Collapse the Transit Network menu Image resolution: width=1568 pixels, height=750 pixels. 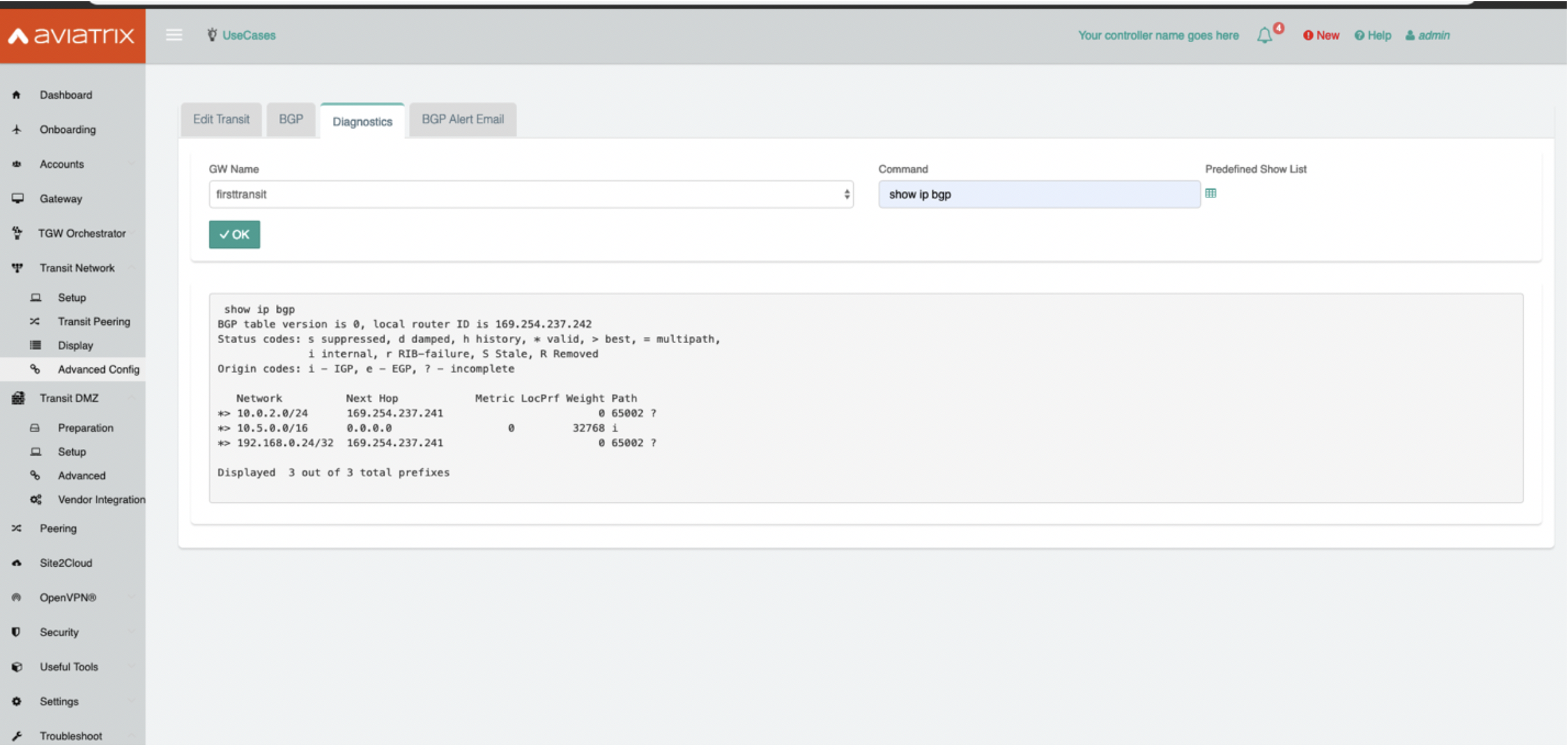(77, 268)
